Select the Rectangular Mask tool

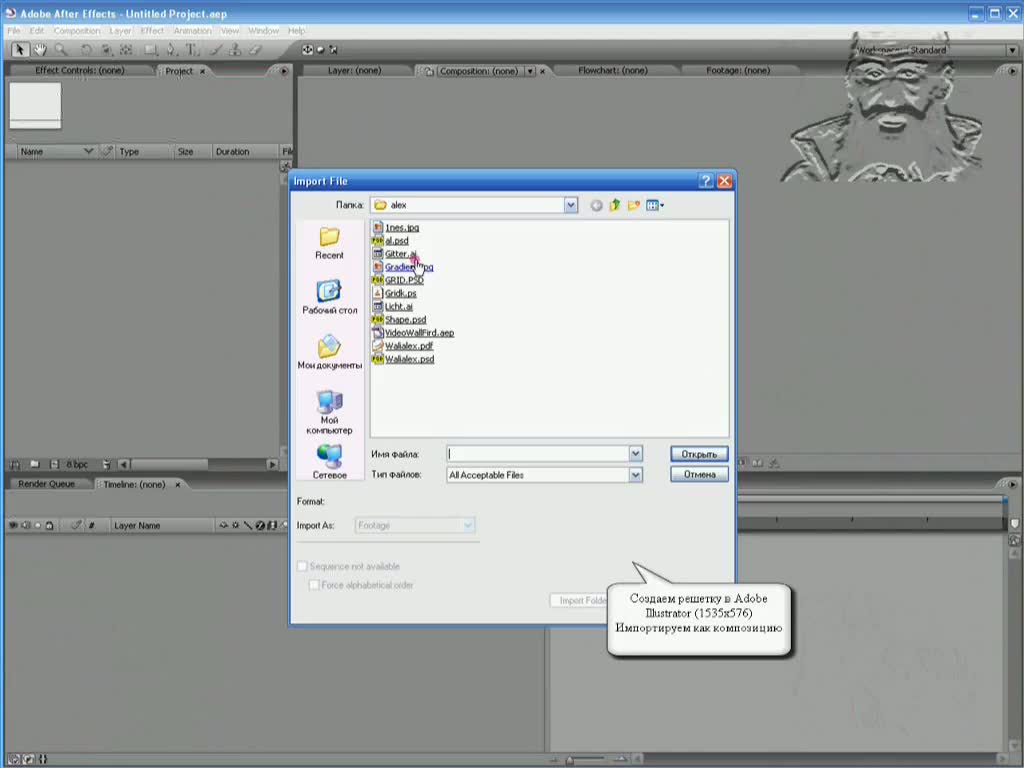[x=151, y=50]
